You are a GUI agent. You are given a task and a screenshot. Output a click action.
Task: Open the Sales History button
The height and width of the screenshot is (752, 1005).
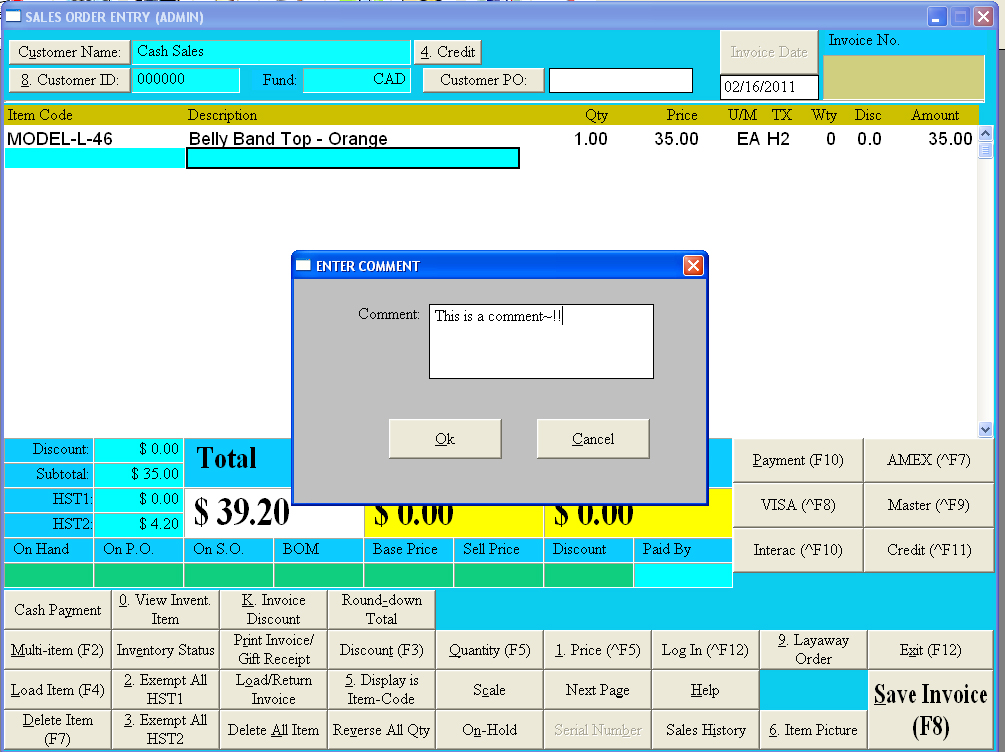coord(706,730)
